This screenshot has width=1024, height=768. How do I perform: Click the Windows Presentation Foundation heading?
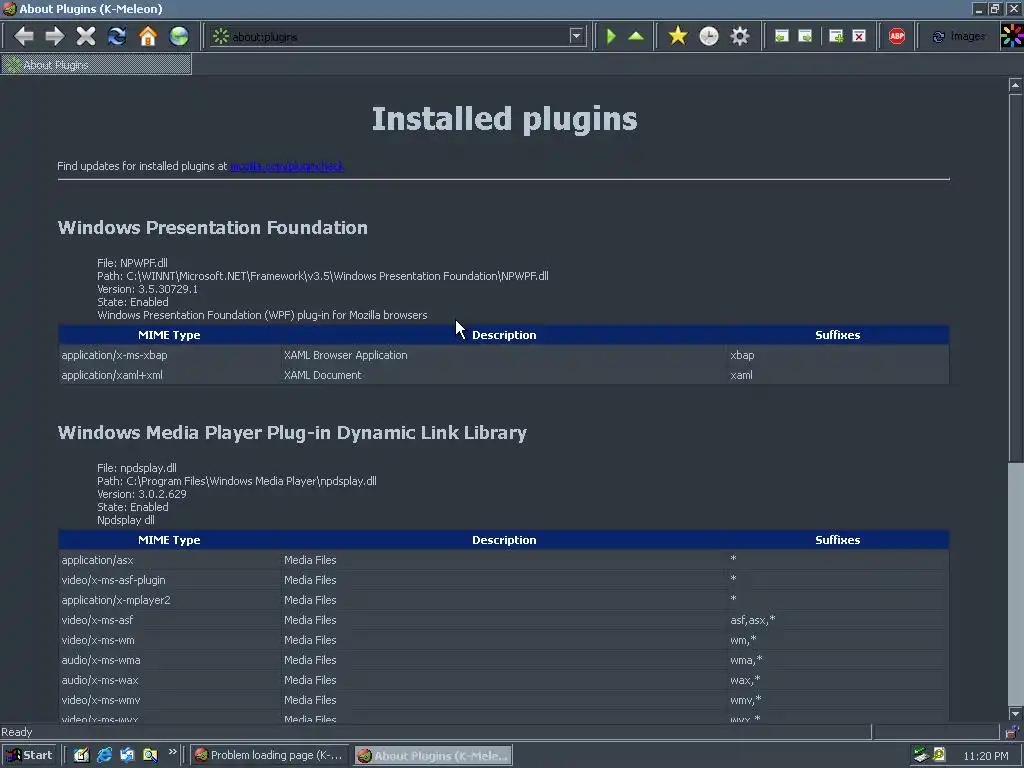212,227
